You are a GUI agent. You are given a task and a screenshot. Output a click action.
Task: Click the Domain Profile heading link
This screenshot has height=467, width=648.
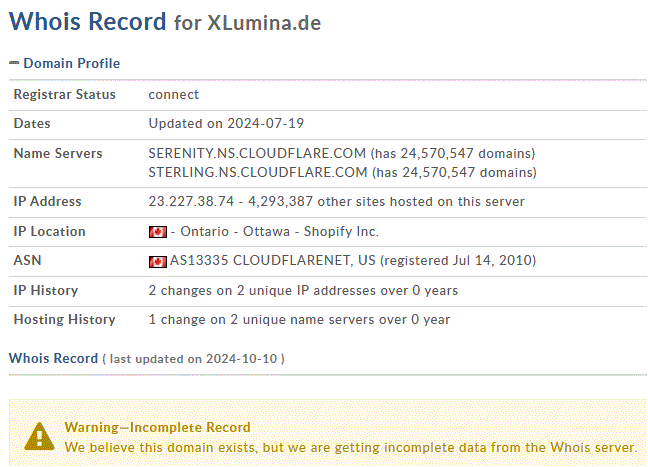71,63
